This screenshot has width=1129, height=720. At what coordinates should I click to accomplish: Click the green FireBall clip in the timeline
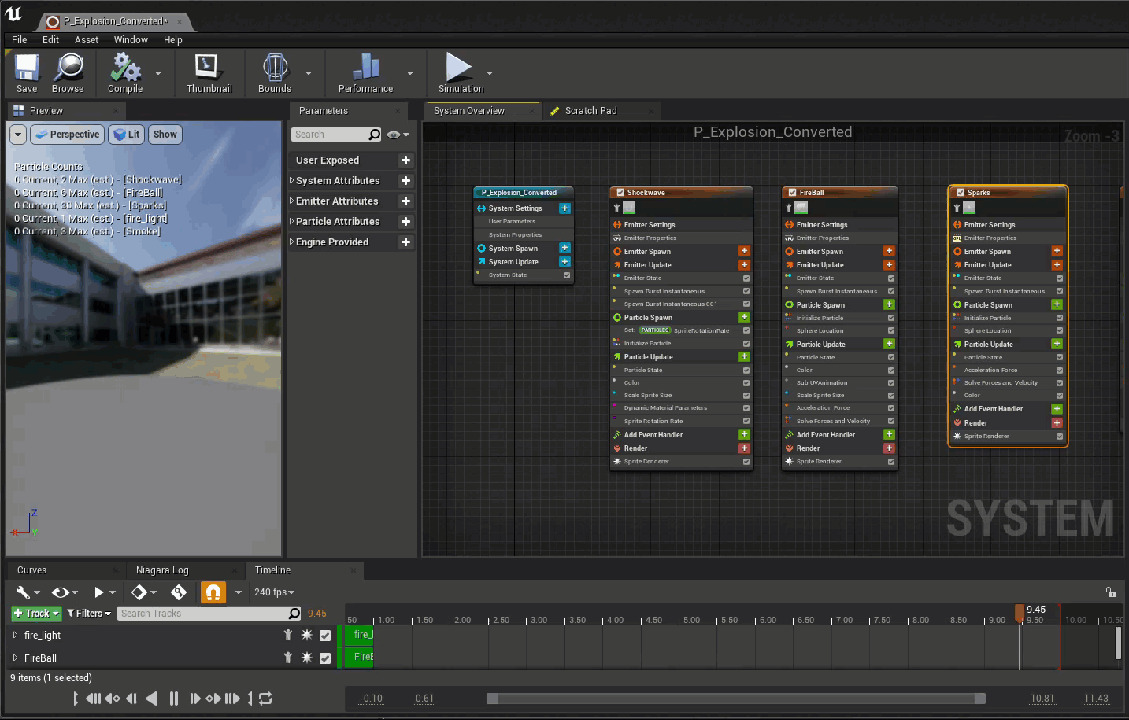358,658
